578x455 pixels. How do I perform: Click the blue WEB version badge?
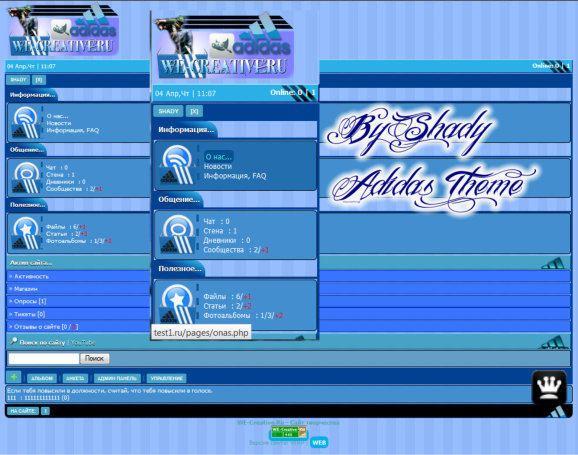319,442
